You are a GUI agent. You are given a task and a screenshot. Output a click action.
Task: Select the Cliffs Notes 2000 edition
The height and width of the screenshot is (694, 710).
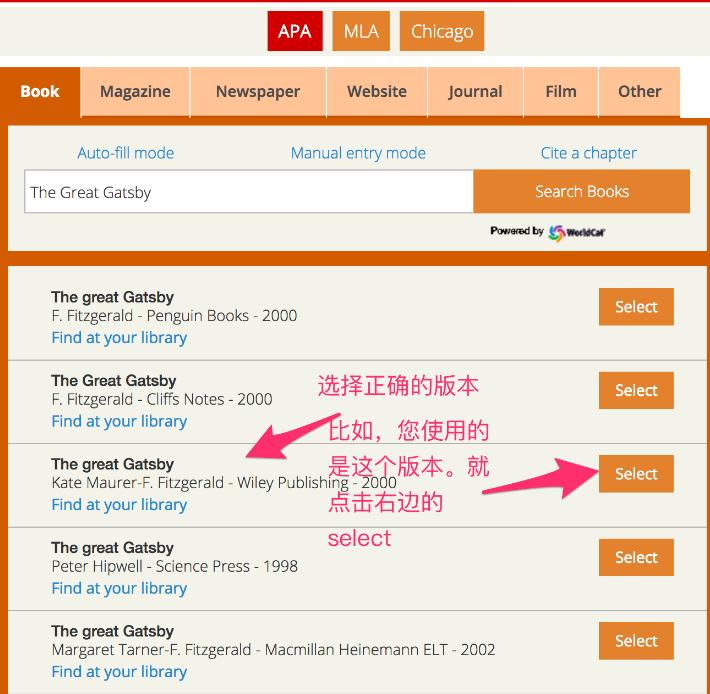coord(636,391)
